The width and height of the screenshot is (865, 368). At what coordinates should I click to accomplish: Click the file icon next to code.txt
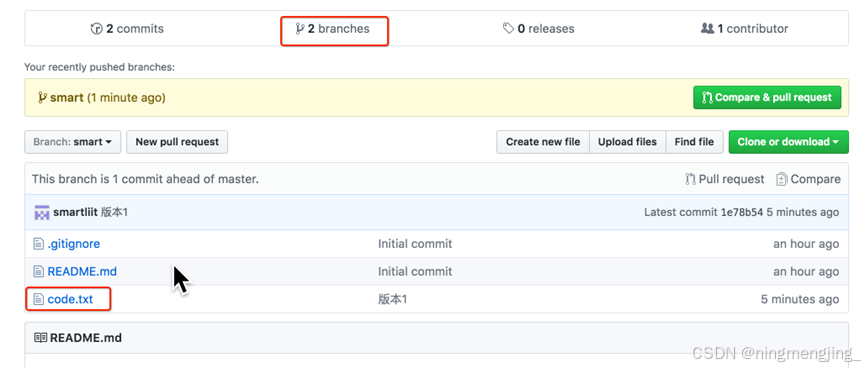point(39,299)
